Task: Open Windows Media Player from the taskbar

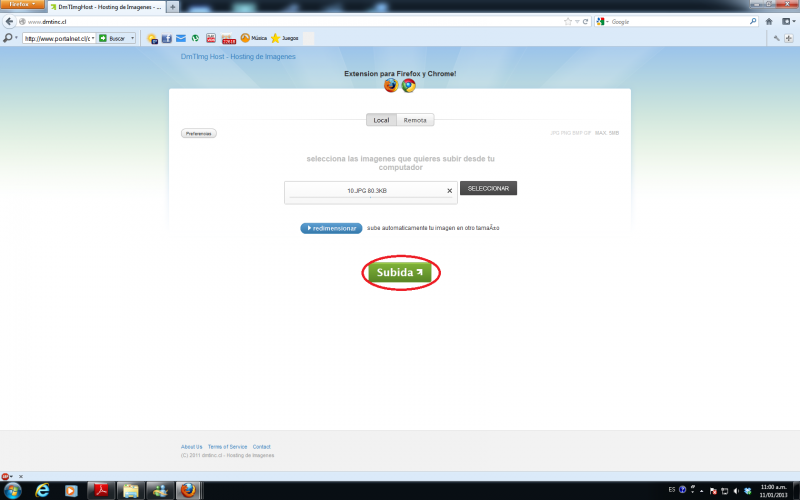Action: 71,491
